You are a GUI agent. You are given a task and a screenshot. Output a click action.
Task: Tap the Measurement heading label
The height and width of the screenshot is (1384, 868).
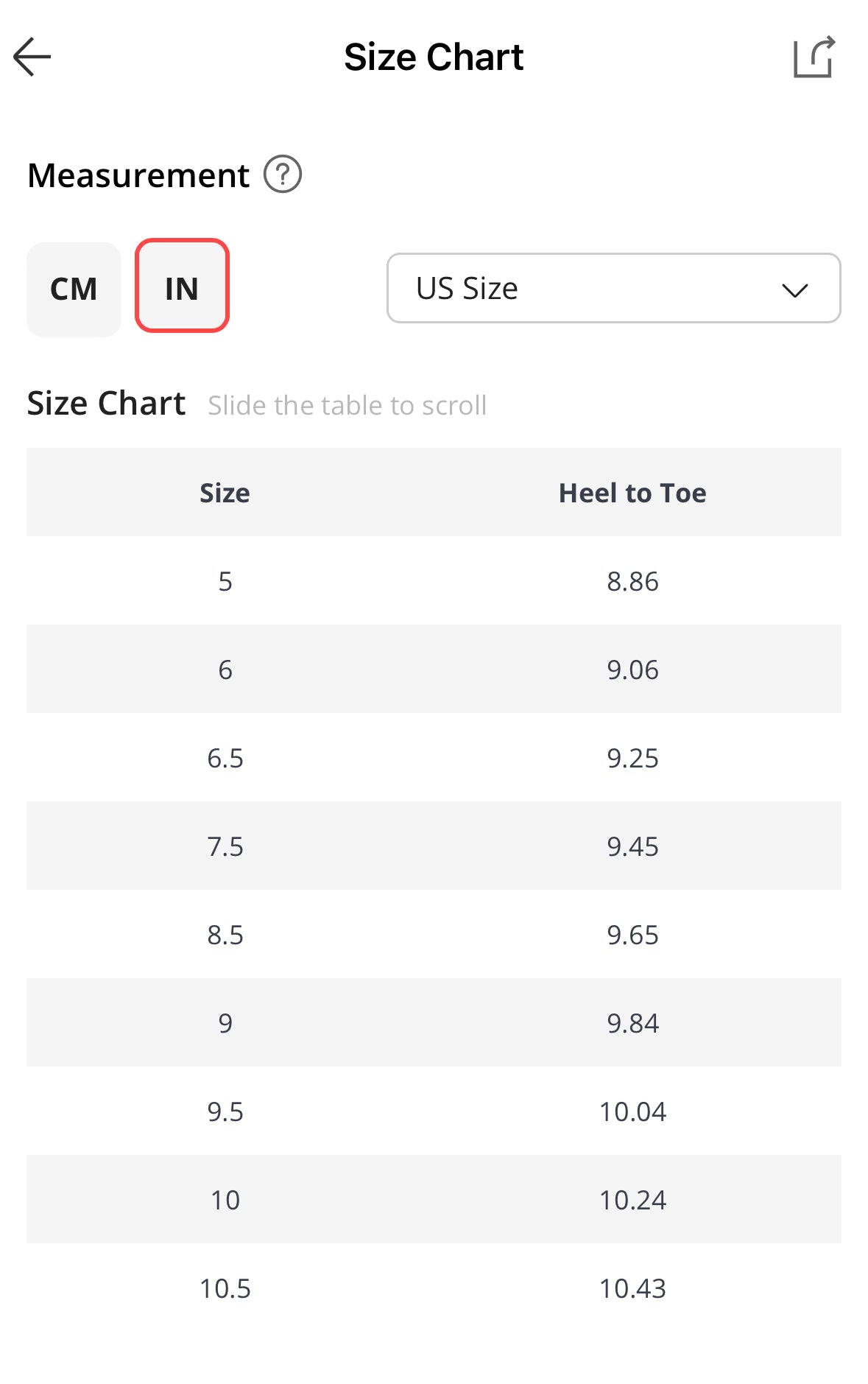pos(138,175)
